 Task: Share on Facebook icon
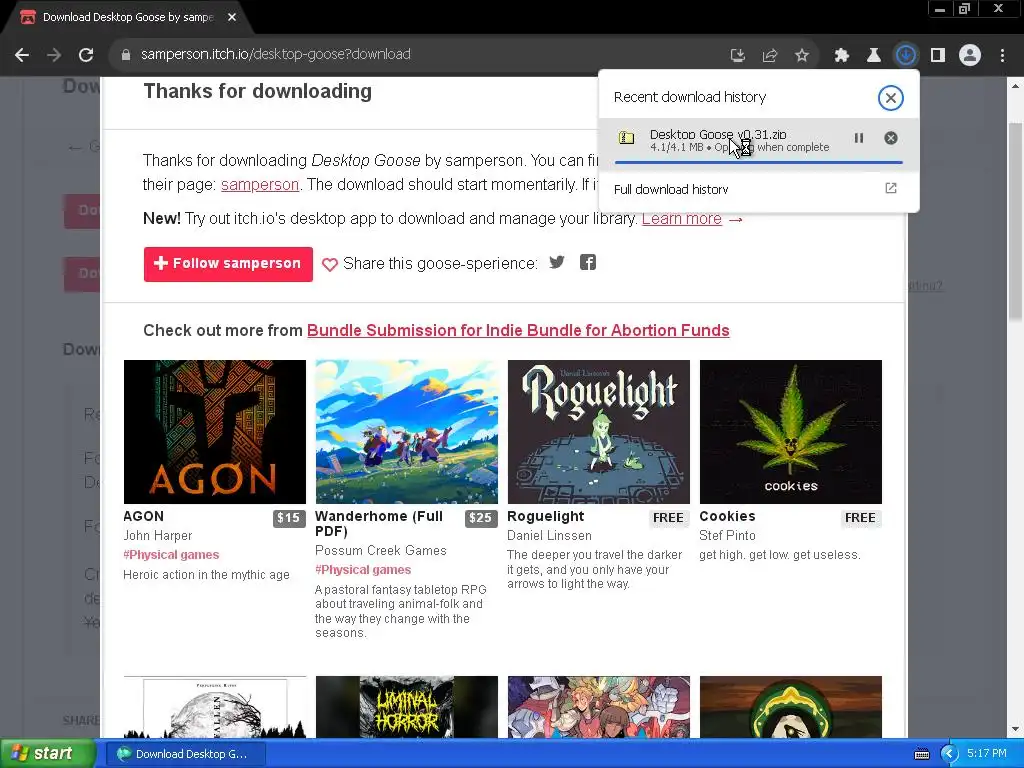point(588,263)
